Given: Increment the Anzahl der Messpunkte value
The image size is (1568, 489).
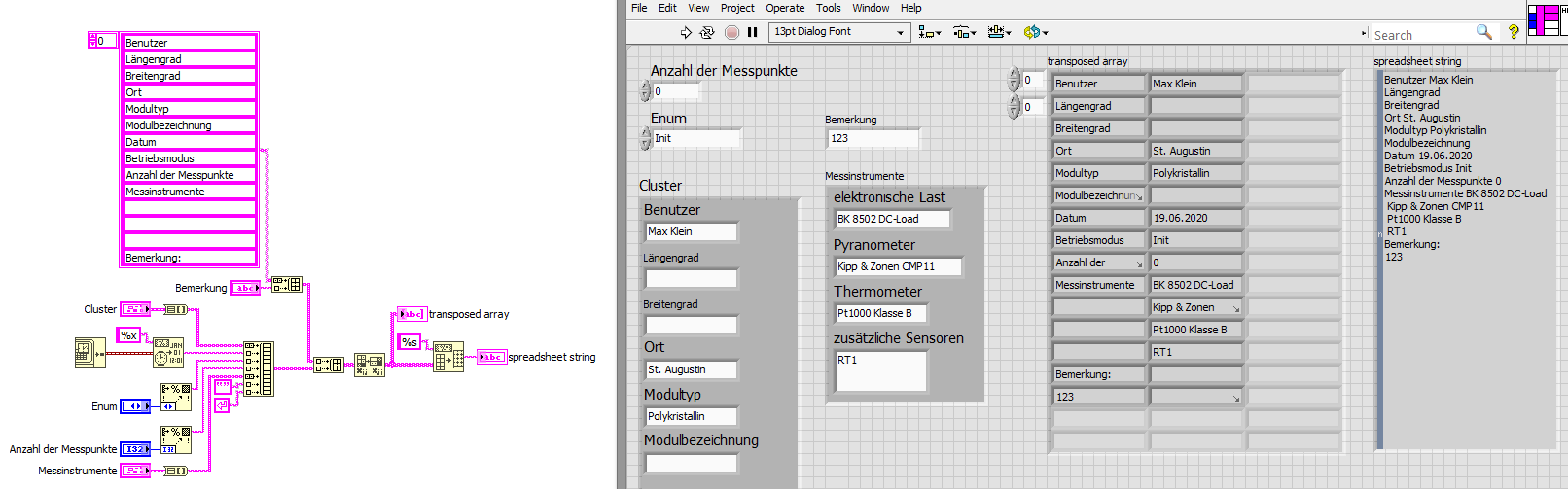Looking at the screenshot, I should point(646,87).
